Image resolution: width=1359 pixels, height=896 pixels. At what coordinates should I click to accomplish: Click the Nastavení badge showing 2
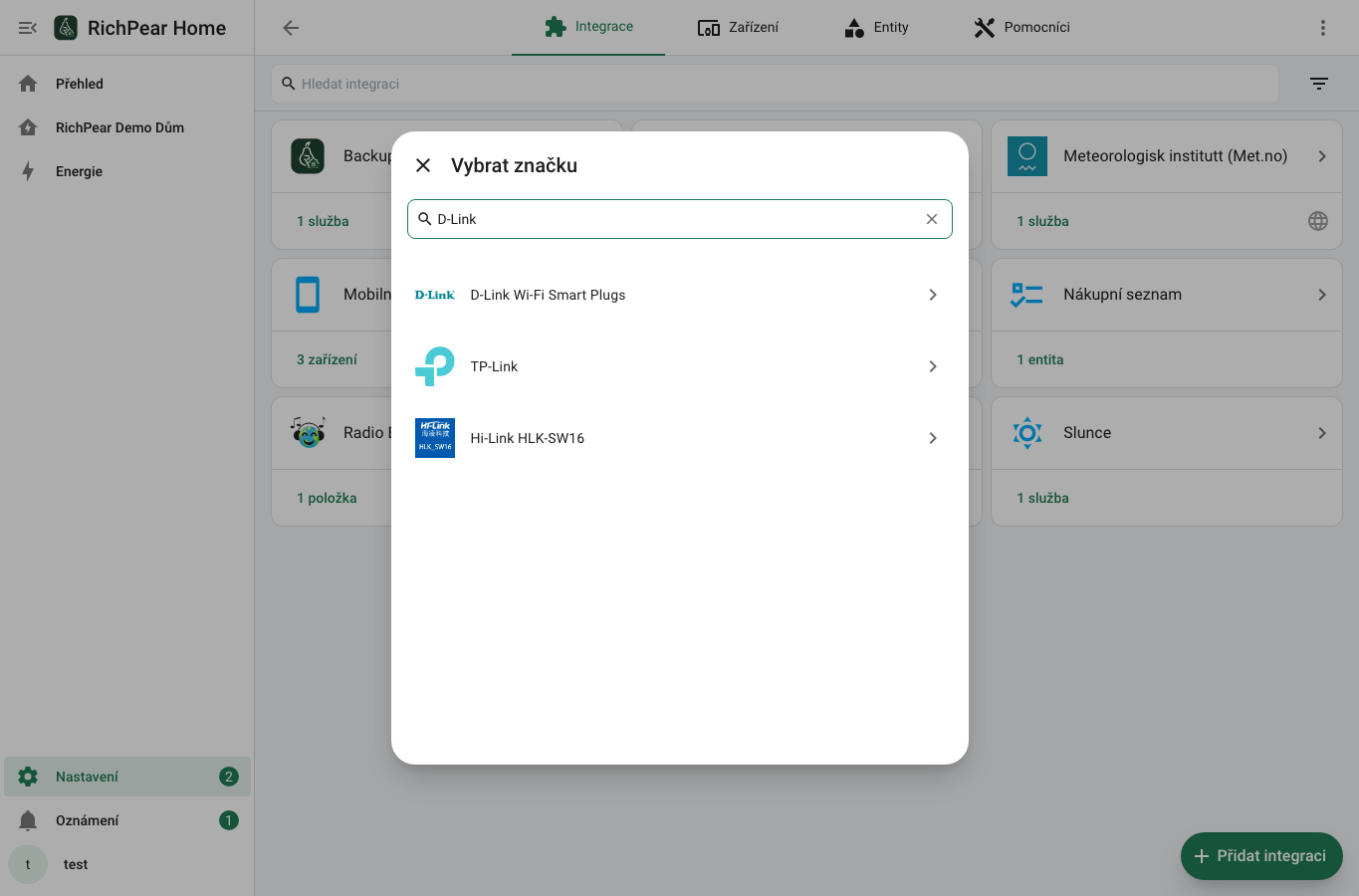click(x=229, y=777)
